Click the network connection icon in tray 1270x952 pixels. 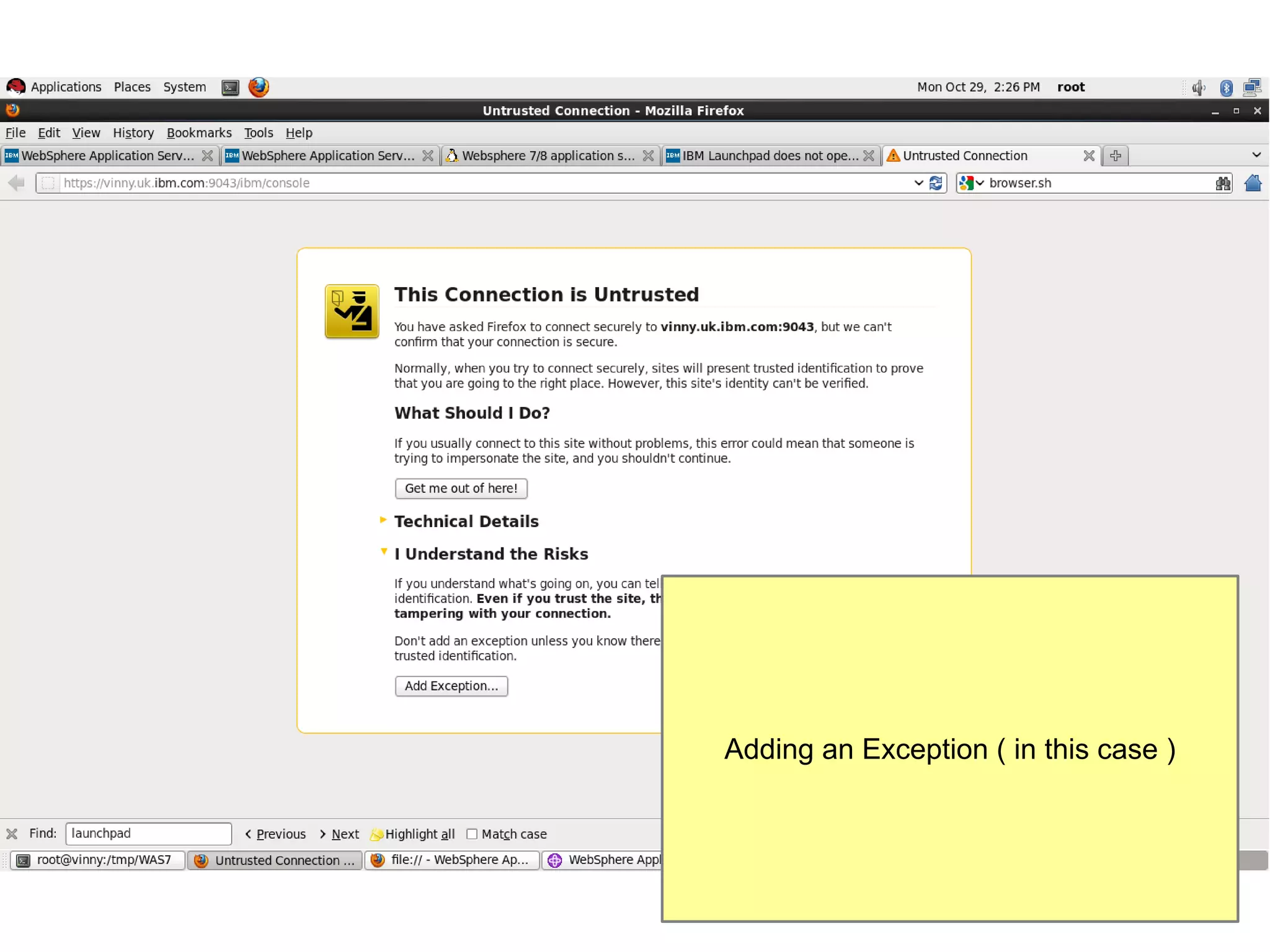[x=1252, y=87]
